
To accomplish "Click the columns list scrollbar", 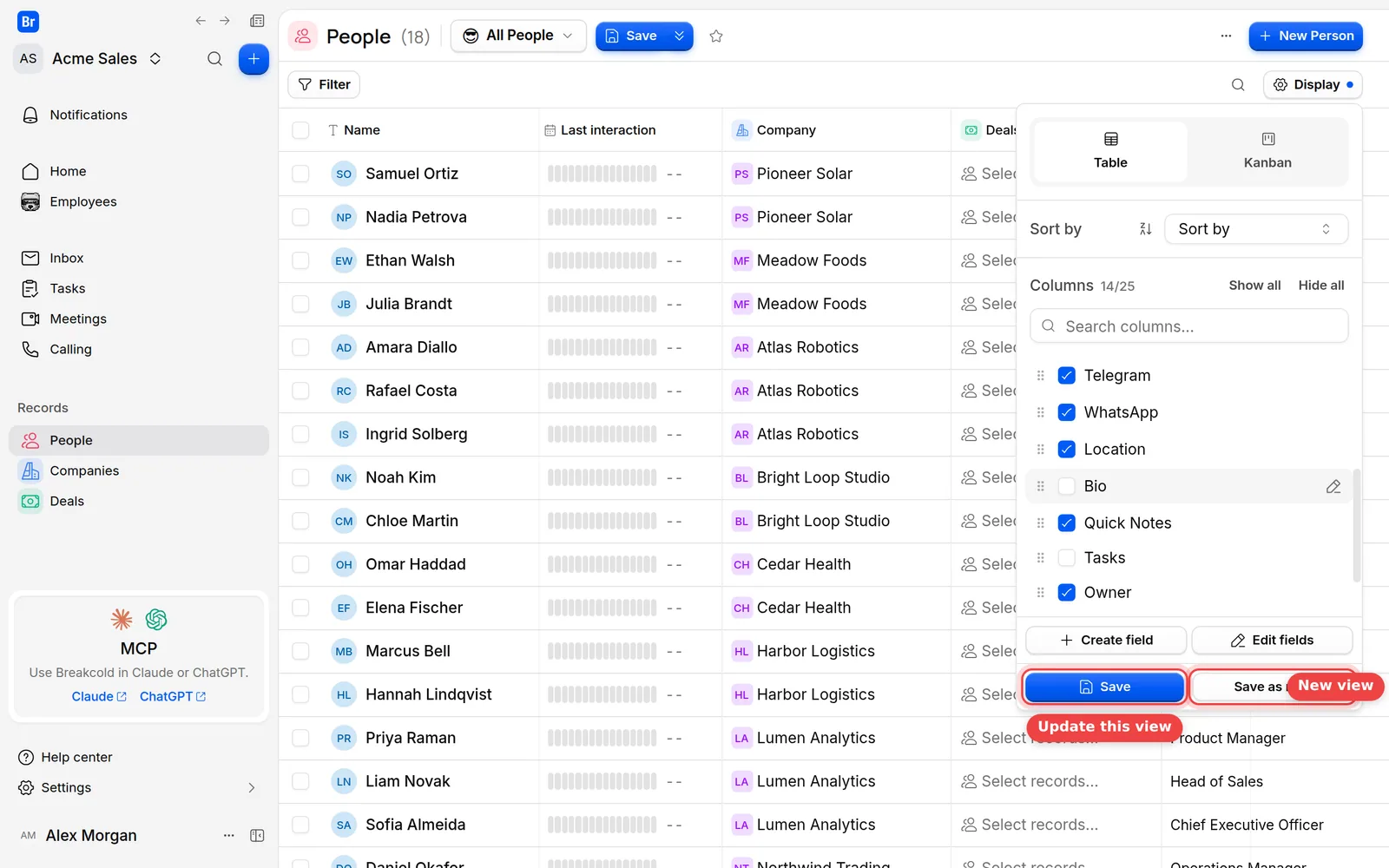I will (1356, 525).
